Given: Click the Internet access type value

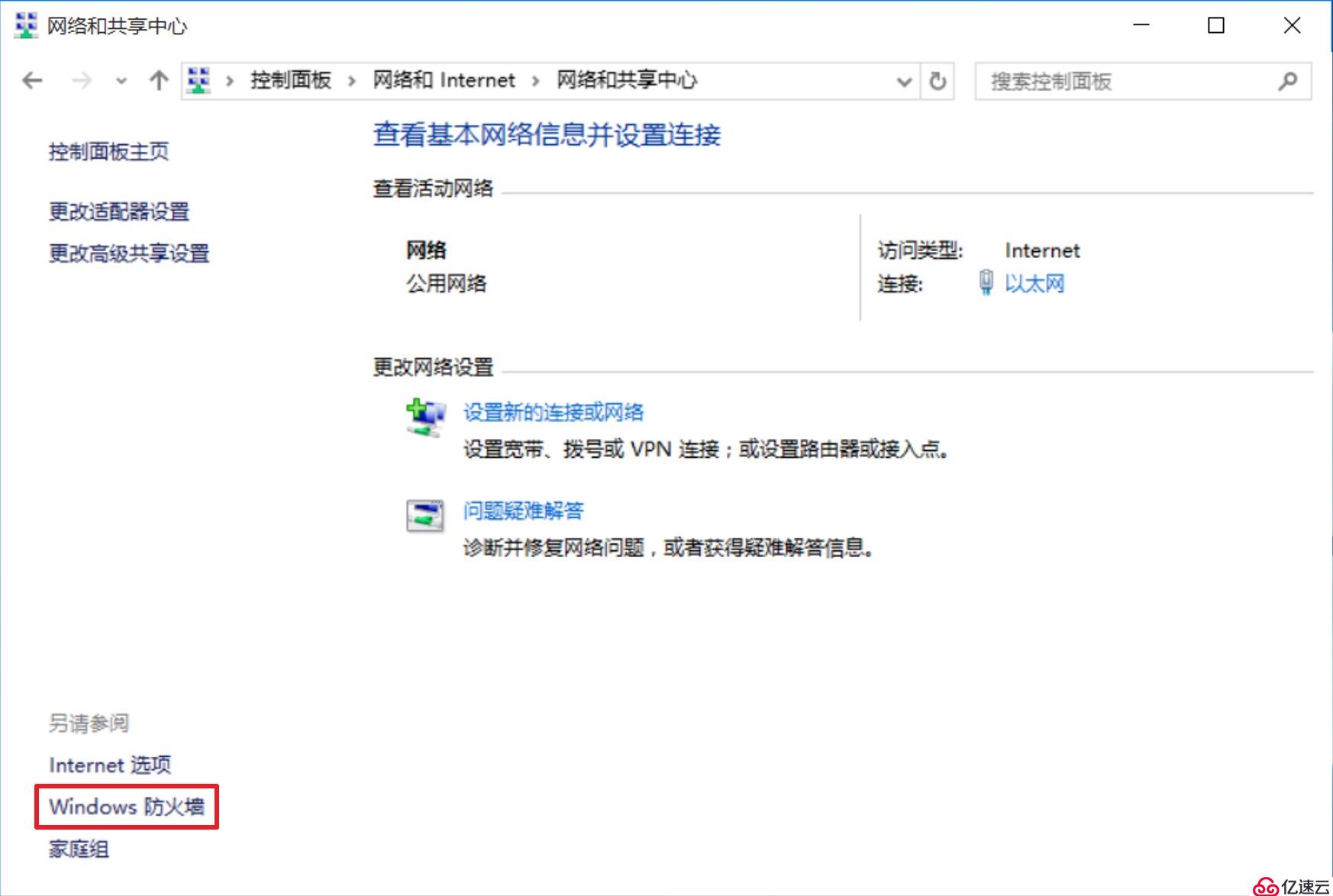Looking at the screenshot, I should coord(1042,250).
